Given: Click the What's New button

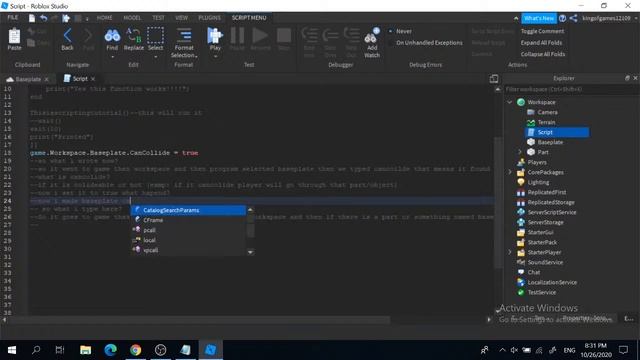Looking at the screenshot, I should 539,18.
